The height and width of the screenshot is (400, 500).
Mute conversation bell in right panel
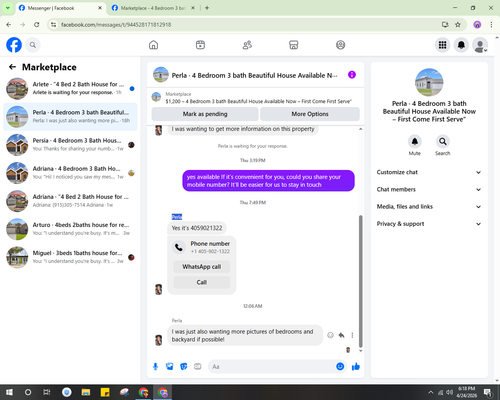click(x=415, y=141)
